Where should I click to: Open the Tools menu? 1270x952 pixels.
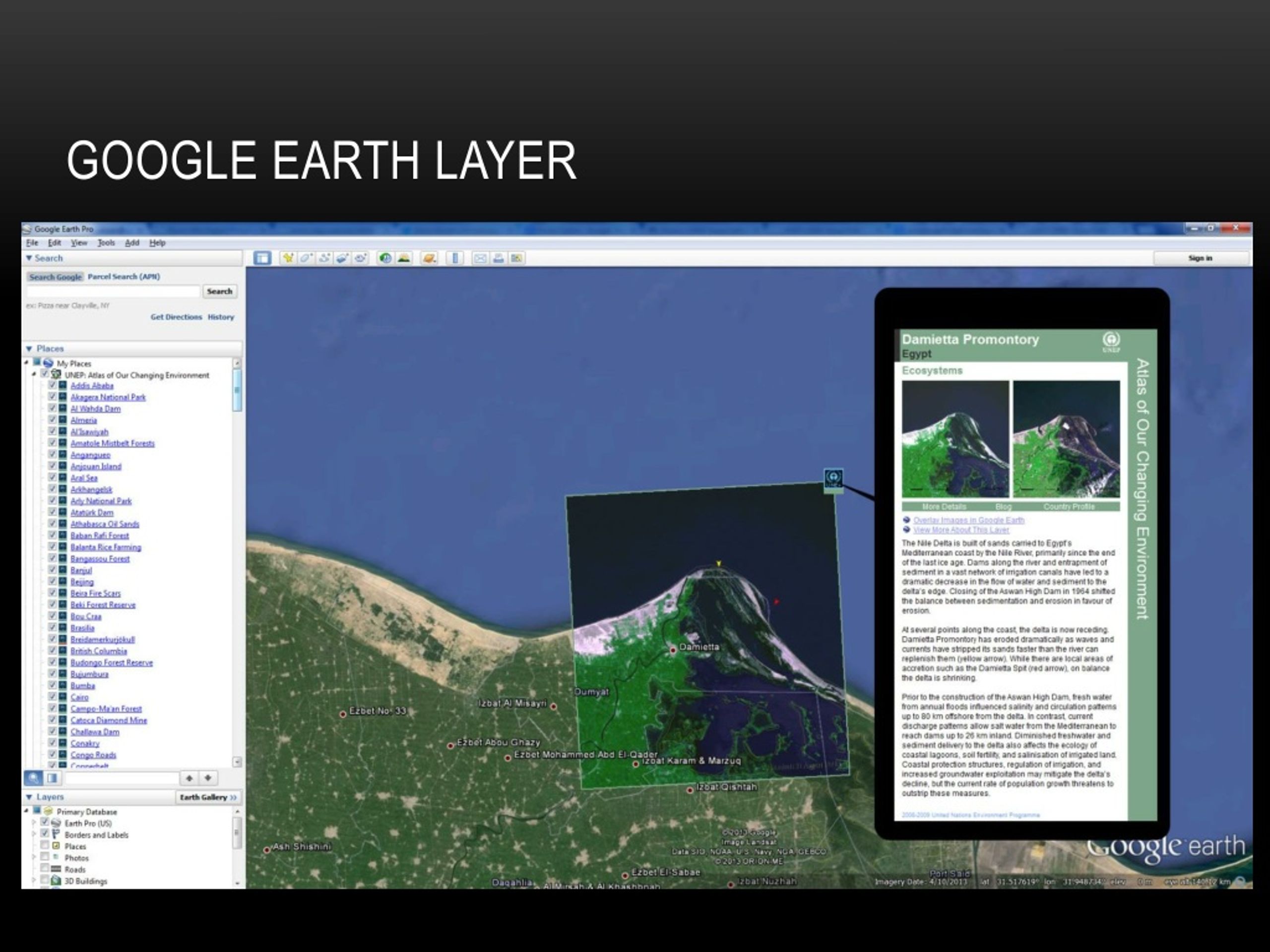pyautogui.click(x=106, y=243)
